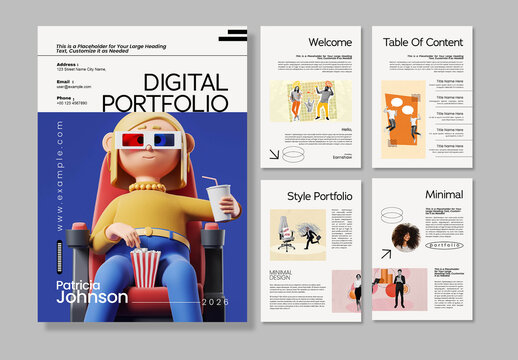Click the first Title Name Here entry
This screenshot has height=360, width=518.
click(450, 81)
